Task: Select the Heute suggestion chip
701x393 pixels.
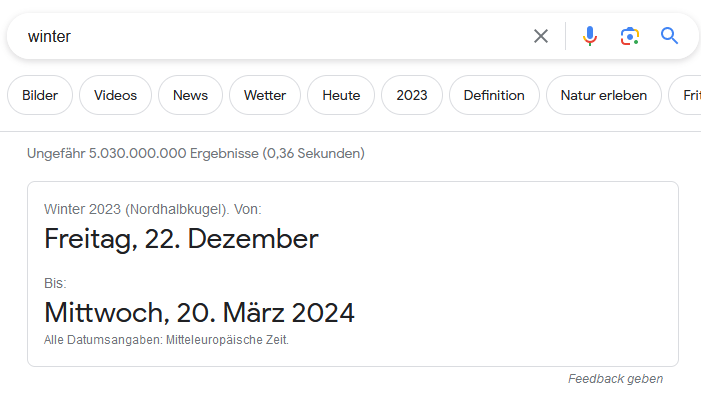Action: point(341,95)
